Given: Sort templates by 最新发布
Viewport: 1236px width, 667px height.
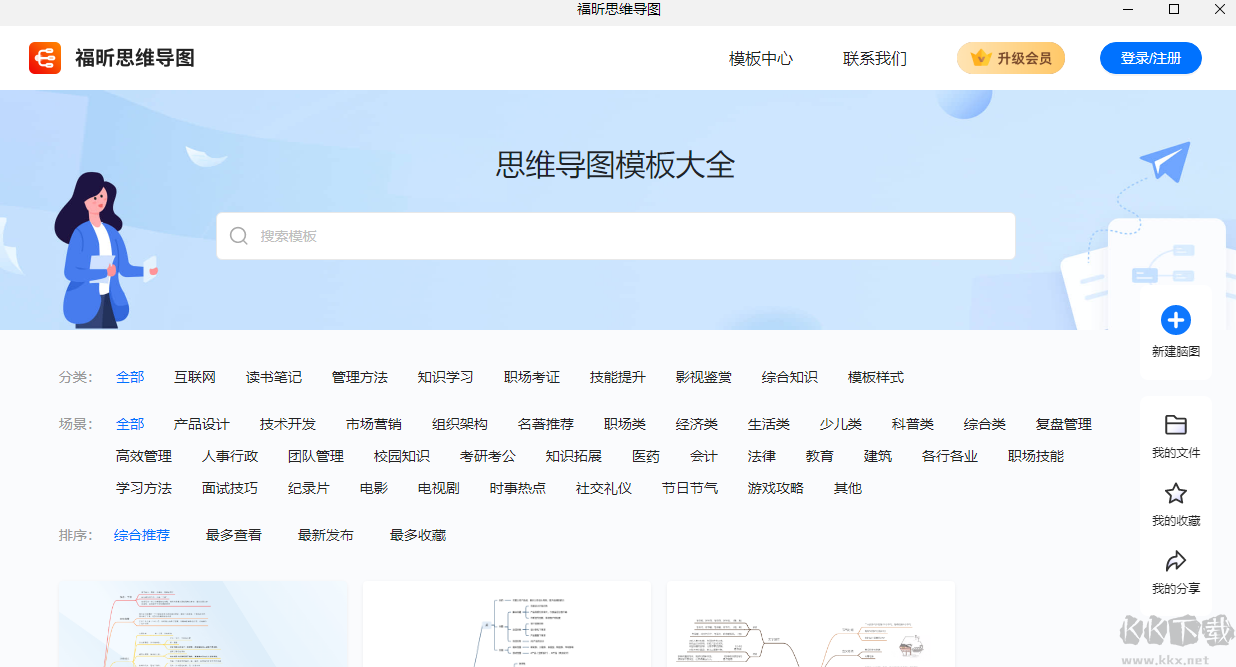Looking at the screenshot, I should [x=326, y=534].
